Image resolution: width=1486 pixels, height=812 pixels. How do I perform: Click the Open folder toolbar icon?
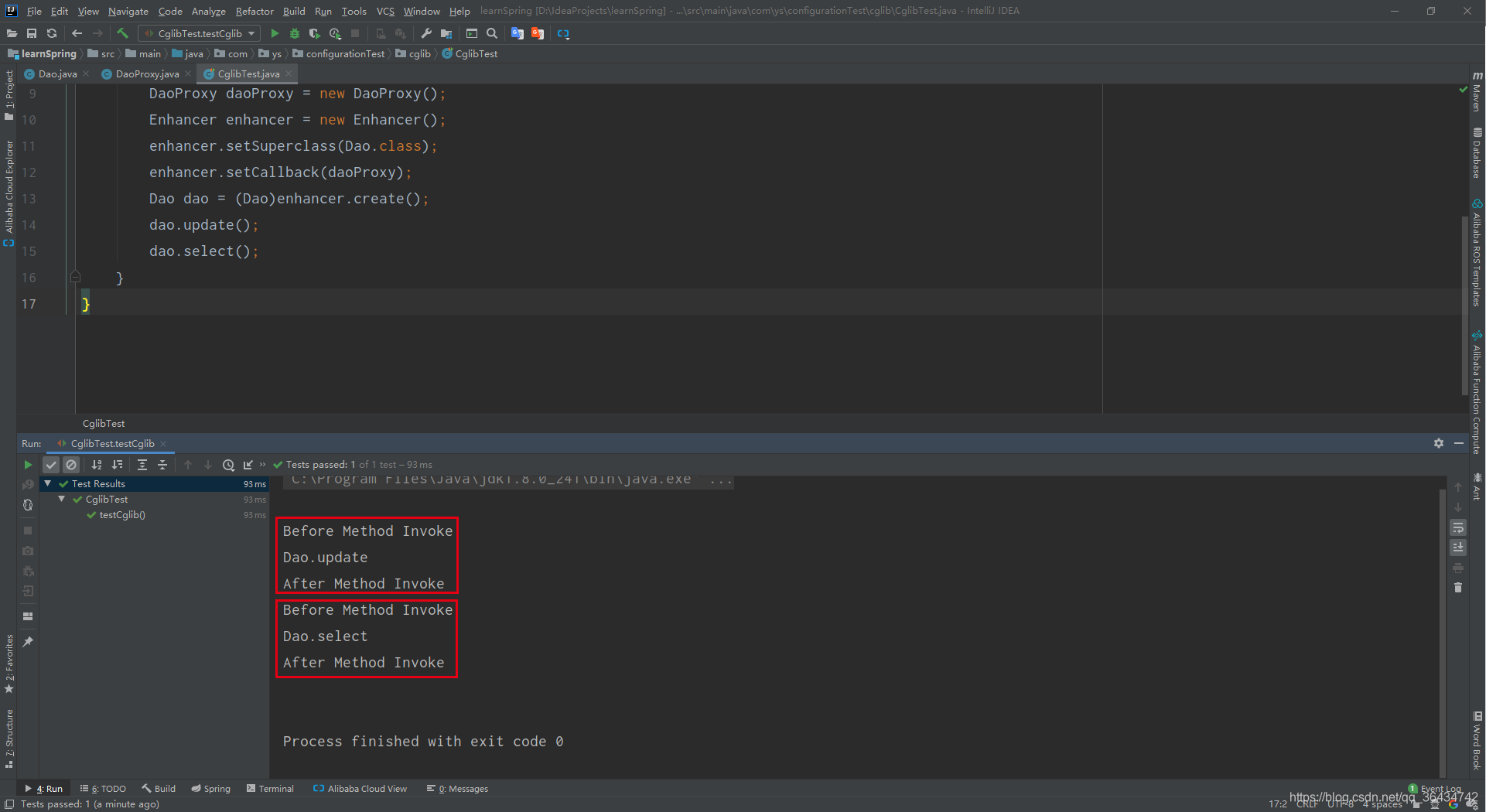(x=12, y=33)
